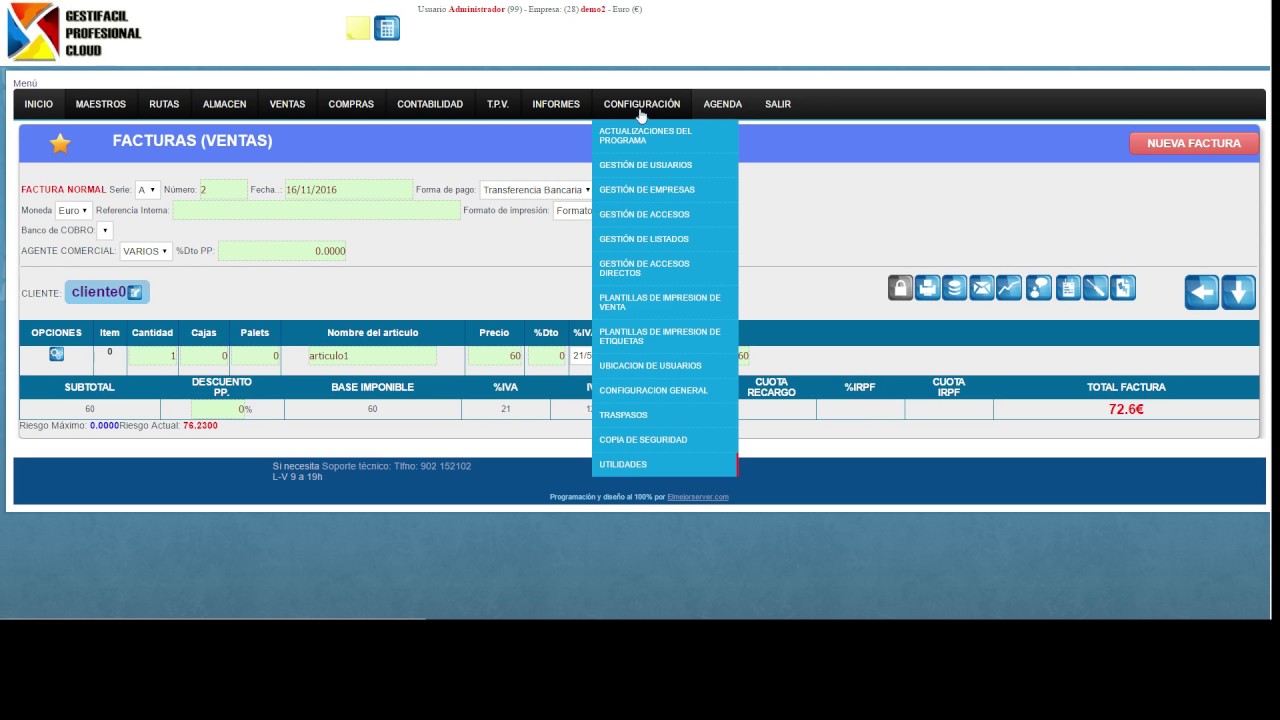This screenshot has height=720, width=1280.
Task: Open the RUTAS menu
Action: click(x=164, y=104)
